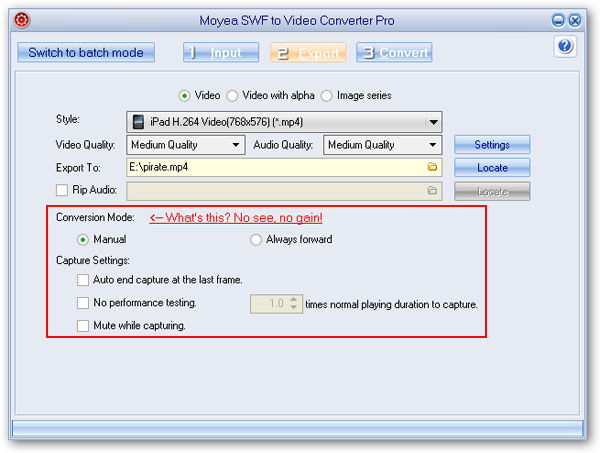
Task: Select Video with alpha option
Action: 232,96
